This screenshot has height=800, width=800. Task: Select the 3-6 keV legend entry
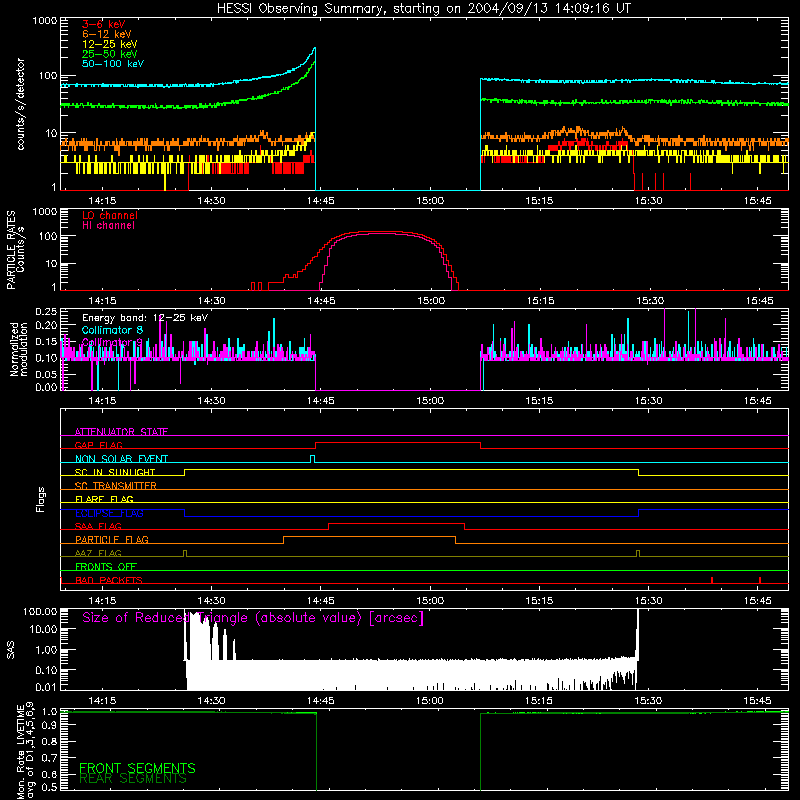(x=104, y=24)
